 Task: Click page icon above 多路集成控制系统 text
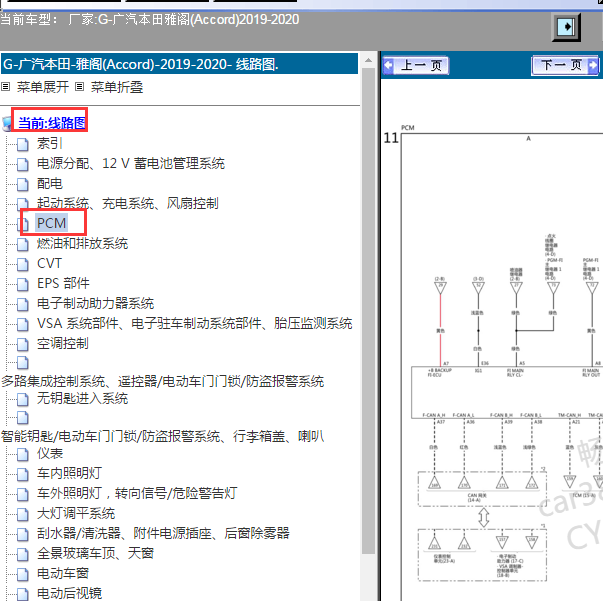click(23, 363)
